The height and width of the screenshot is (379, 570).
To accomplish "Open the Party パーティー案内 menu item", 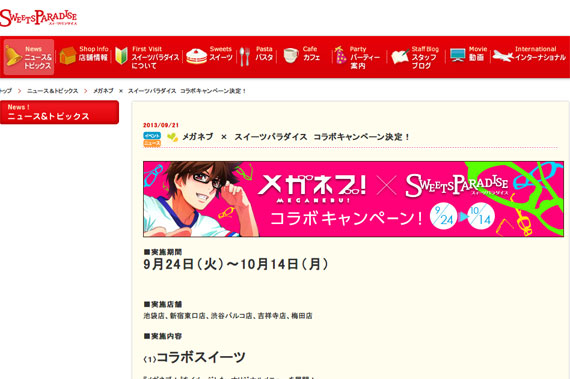I will point(358,57).
